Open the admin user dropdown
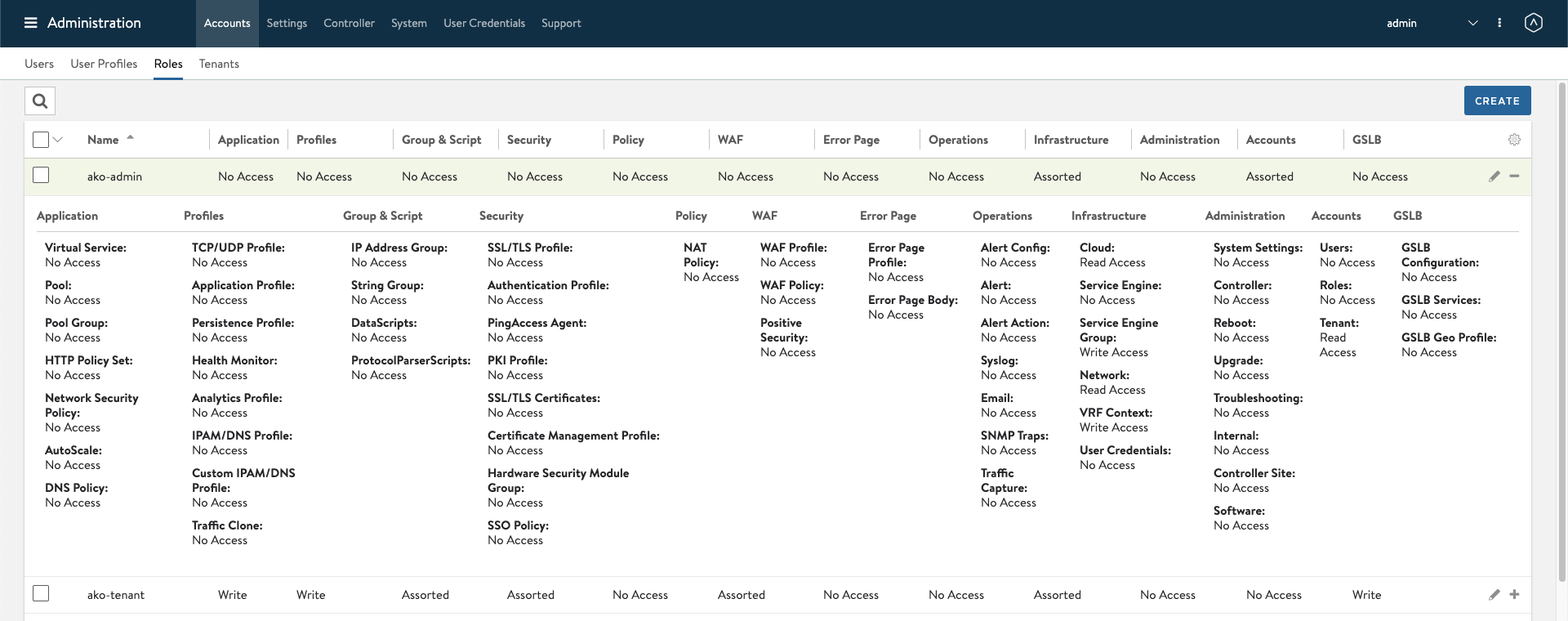This screenshot has height=621, width=1568. tap(1432, 23)
